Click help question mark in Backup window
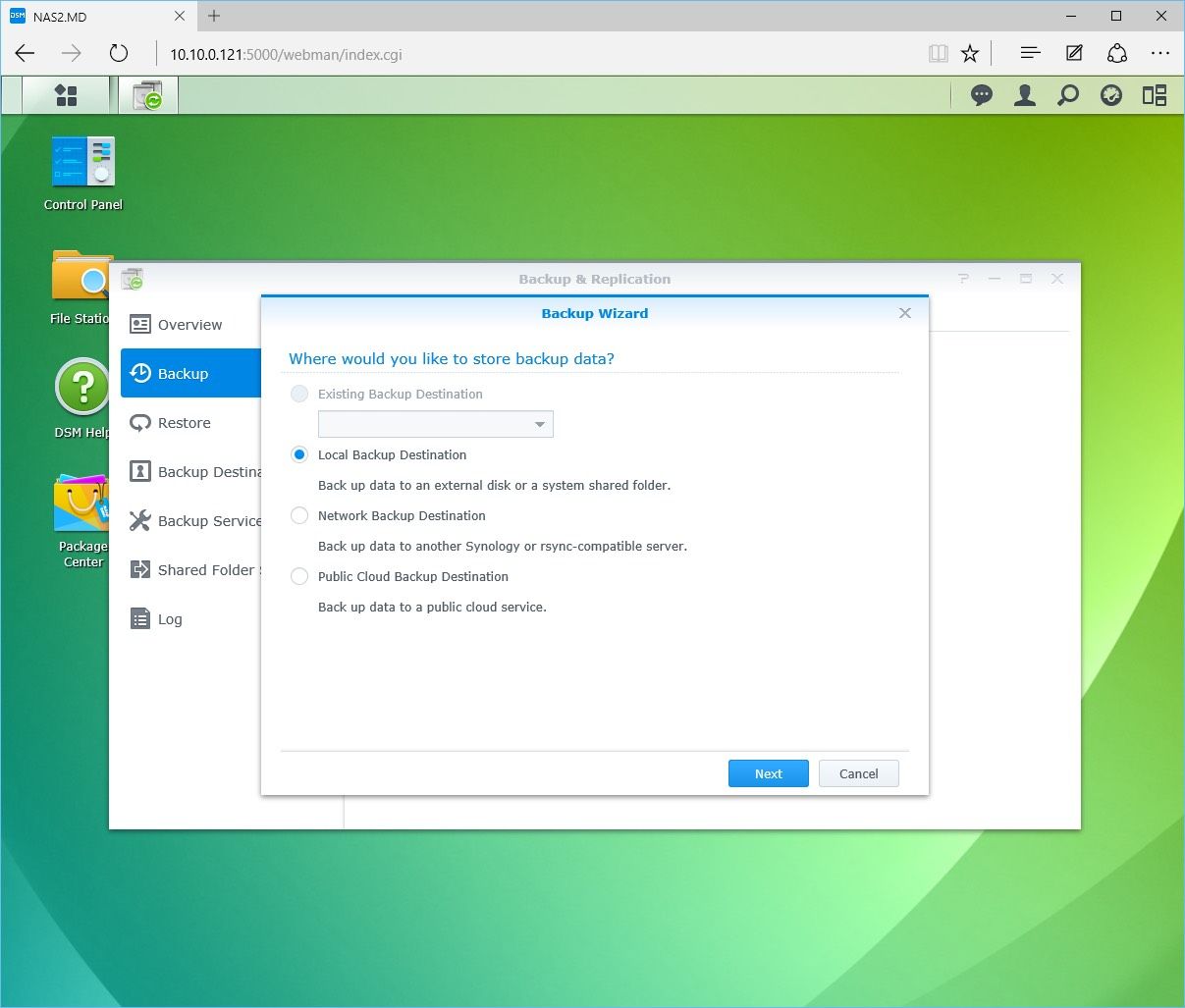This screenshot has width=1185, height=1008. pos(963,279)
